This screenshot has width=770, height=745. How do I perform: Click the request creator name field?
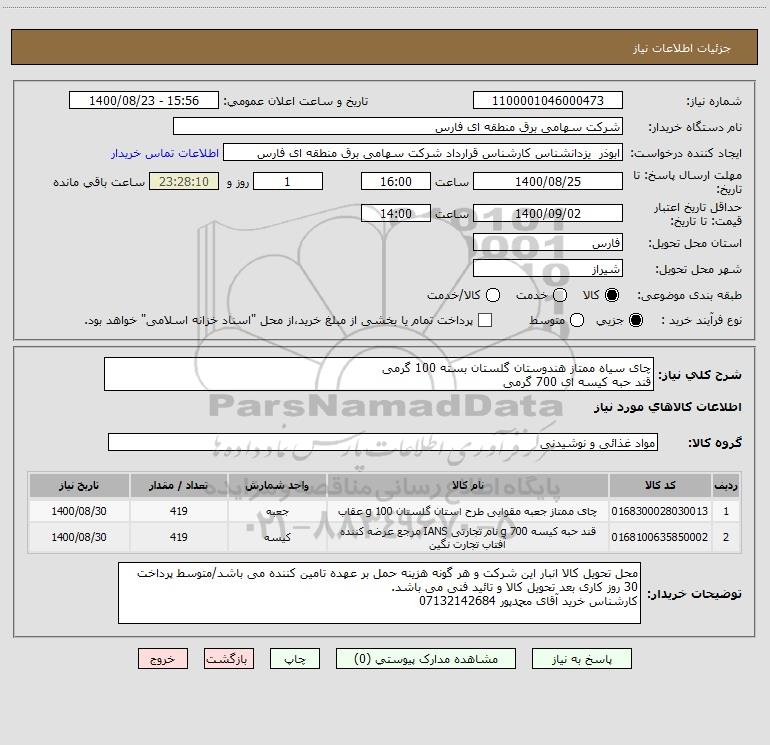pyautogui.click(x=423, y=153)
